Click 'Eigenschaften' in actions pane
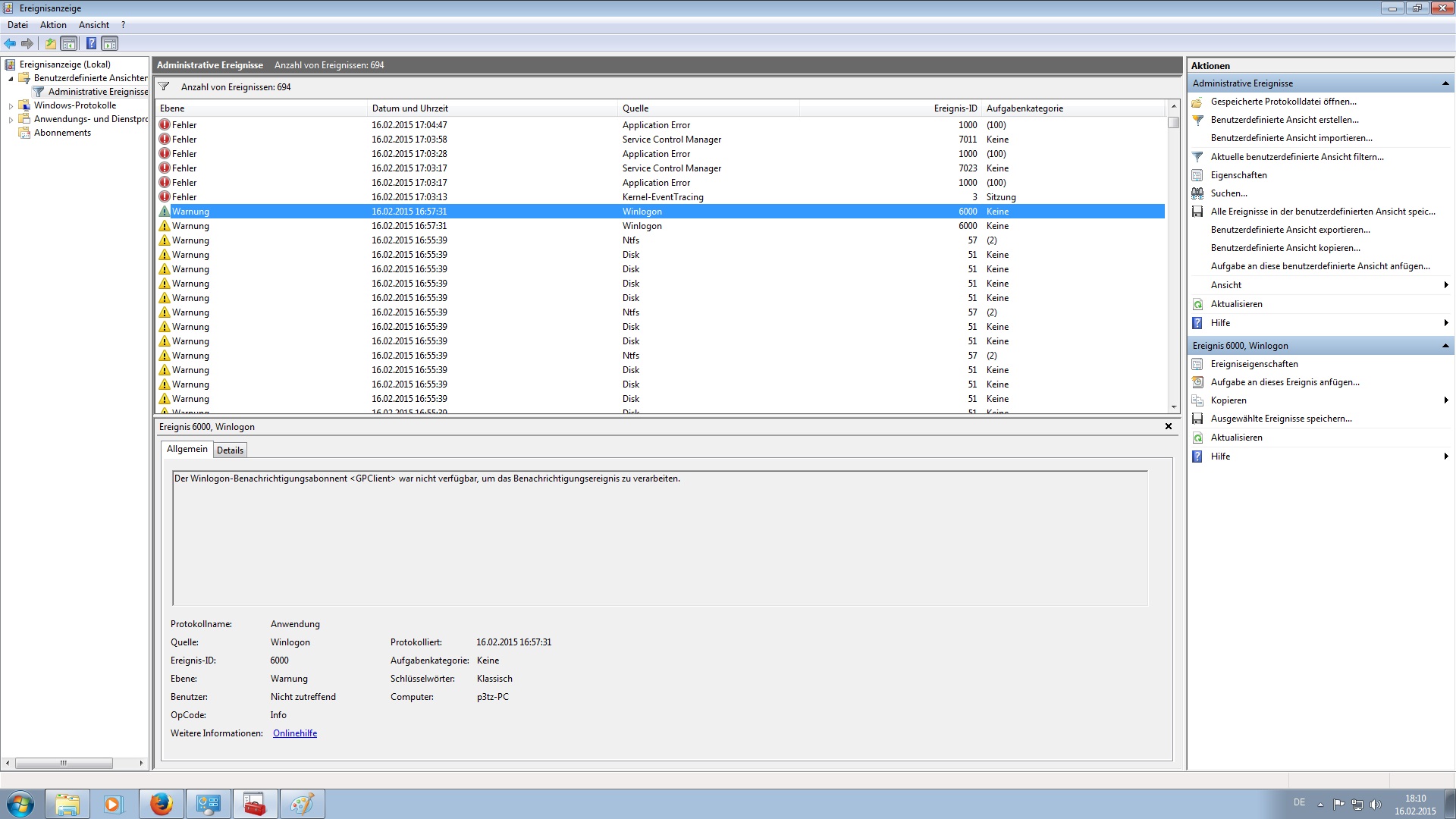 1238,175
